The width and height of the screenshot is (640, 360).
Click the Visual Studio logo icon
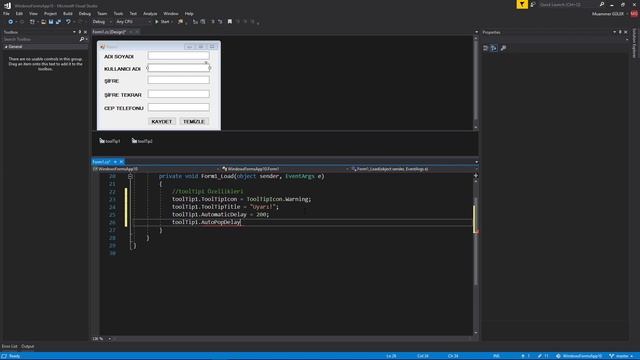click(7, 5)
